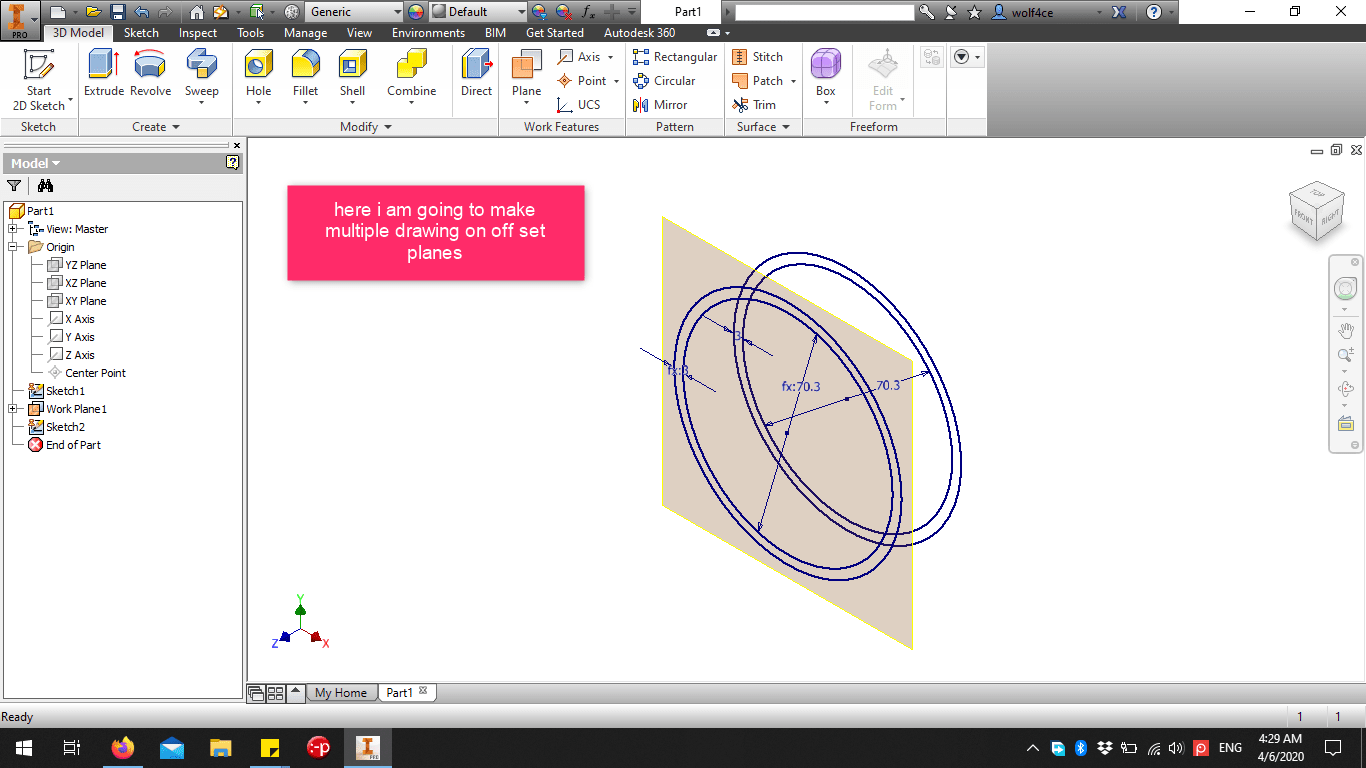Viewport: 1366px width, 768px height.
Task: Switch to the Sketch ribbon tab
Action: click(x=141, y=33)
